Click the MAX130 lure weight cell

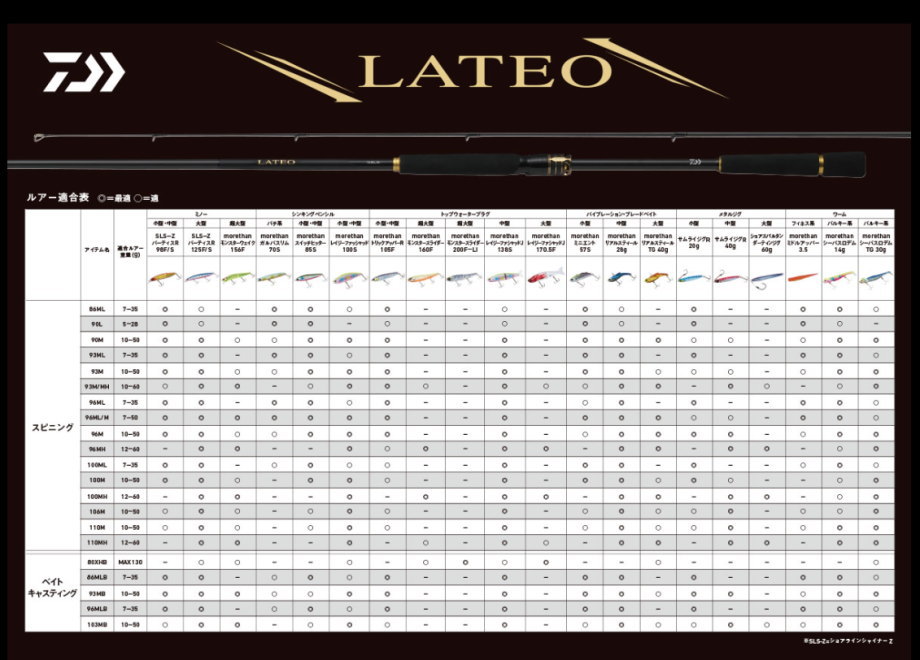coord(128,562)
